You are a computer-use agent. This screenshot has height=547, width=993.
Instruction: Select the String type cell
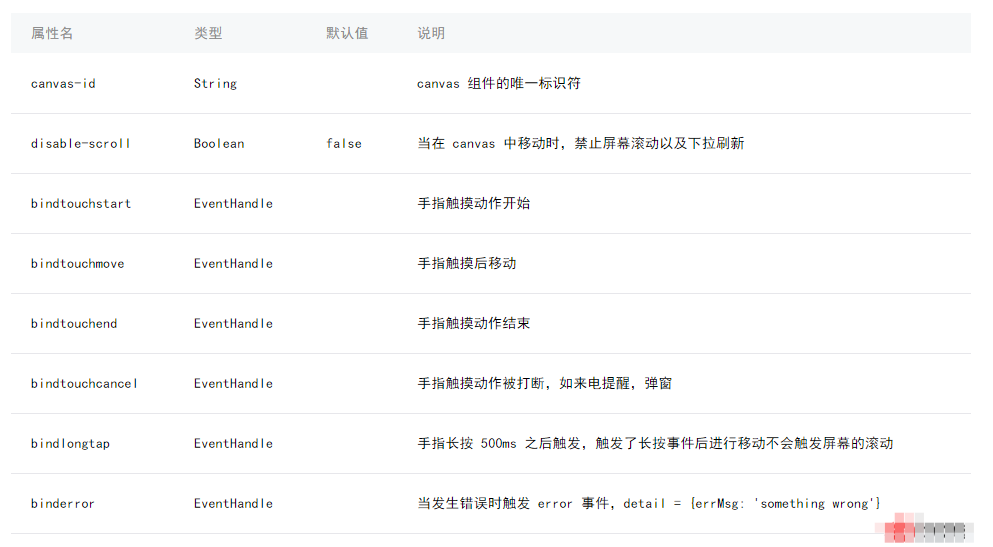pyautogui.click(x=215, y=84)
